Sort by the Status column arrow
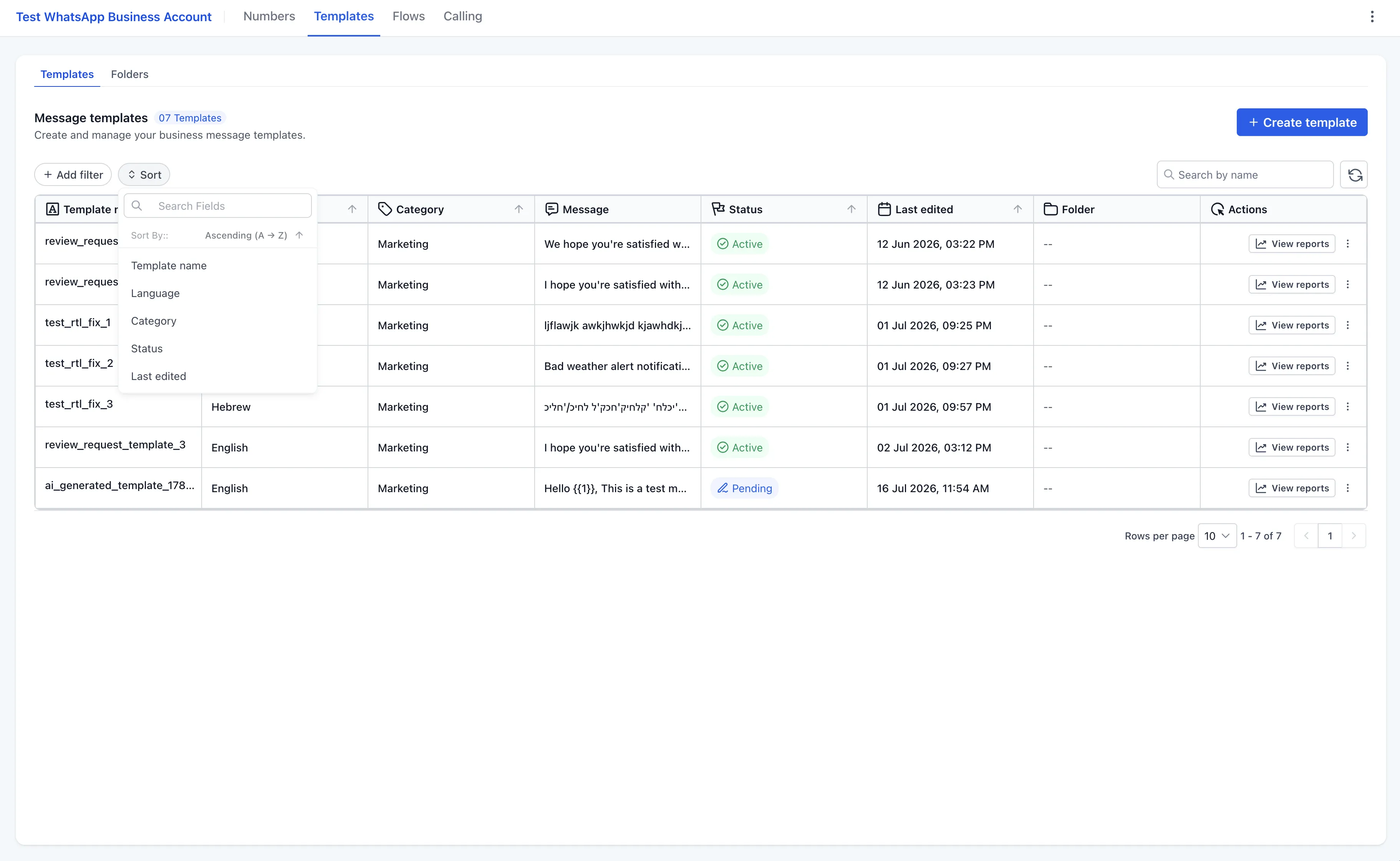1400x861 pixels. pyautogui.click(x=852, y=209)
